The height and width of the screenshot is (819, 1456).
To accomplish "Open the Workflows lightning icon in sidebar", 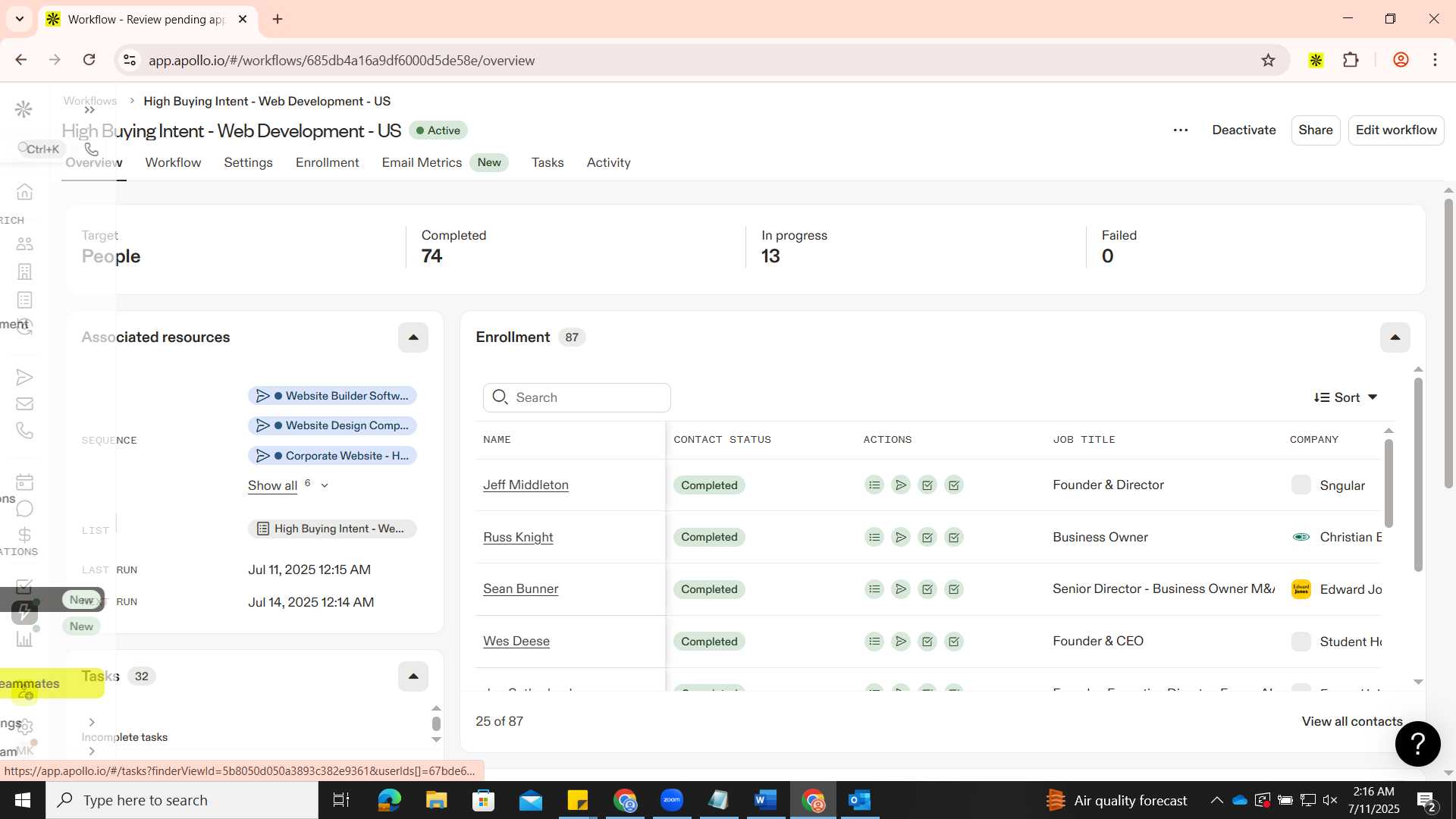I will tap(24, 613).
